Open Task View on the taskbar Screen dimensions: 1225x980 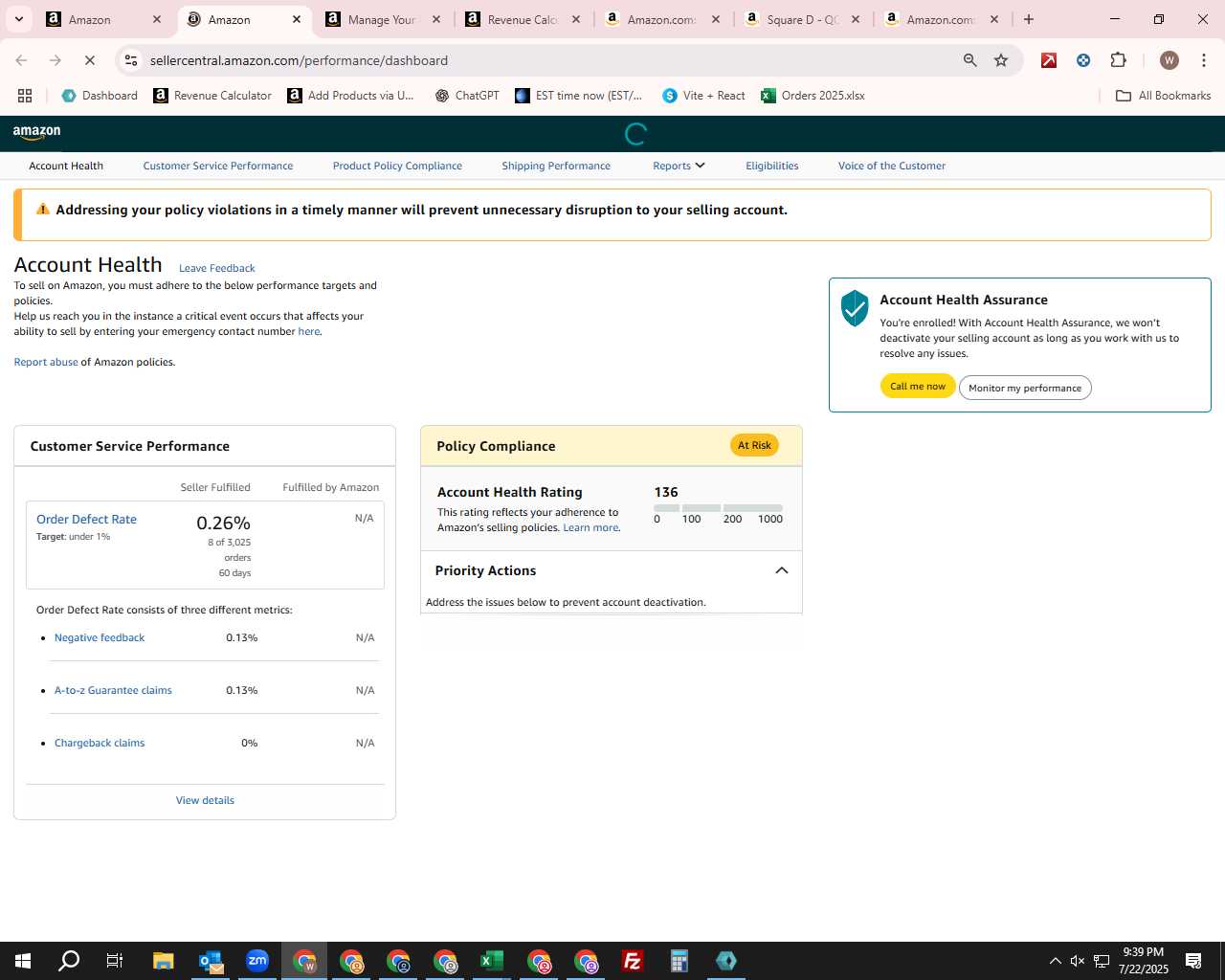pos(114,961)
